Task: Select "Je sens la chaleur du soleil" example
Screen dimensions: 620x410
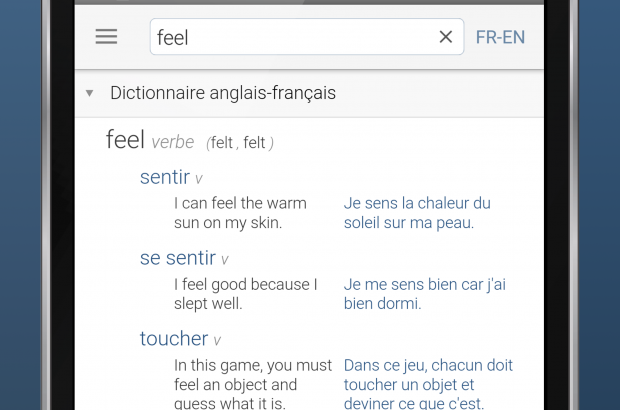Action: click(417, 213)
